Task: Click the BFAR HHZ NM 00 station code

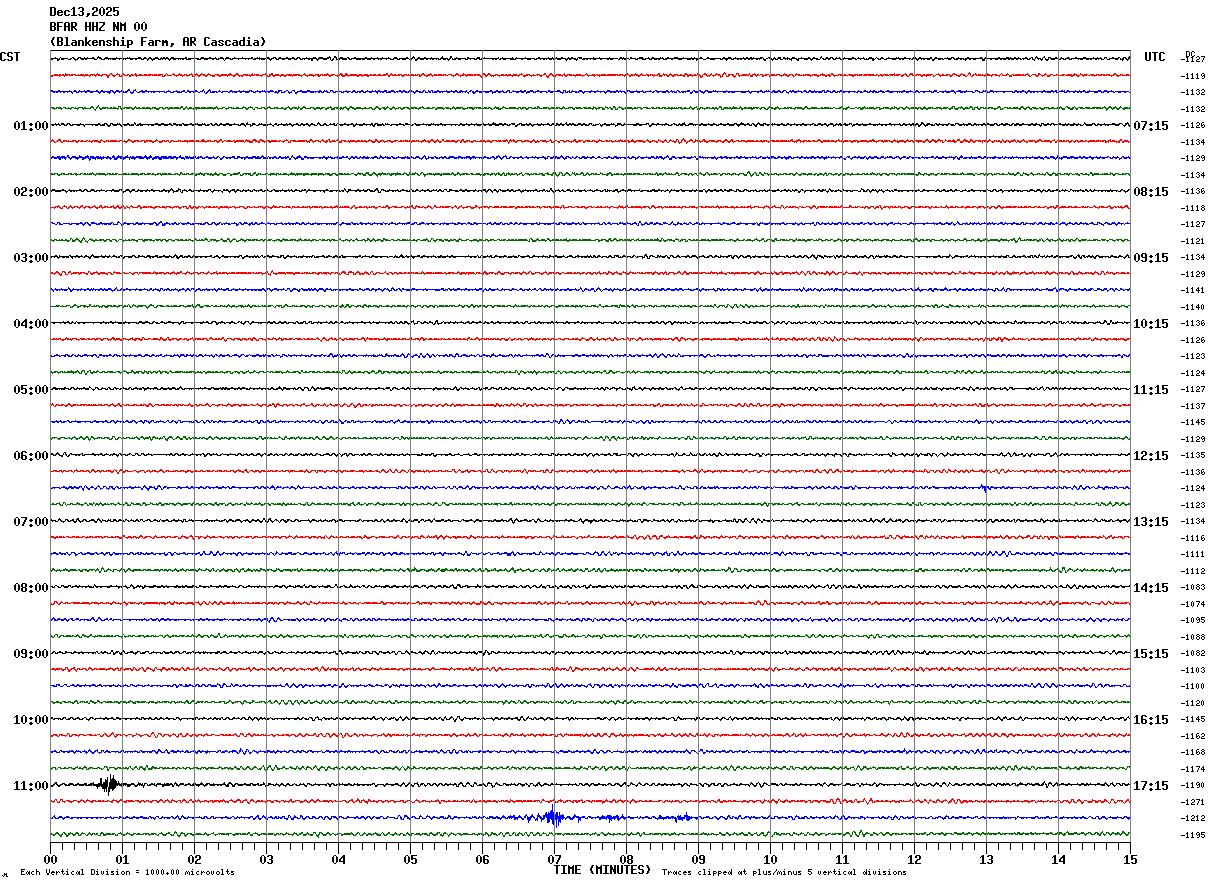Action: pyautogui.click(x=98, y=27)
